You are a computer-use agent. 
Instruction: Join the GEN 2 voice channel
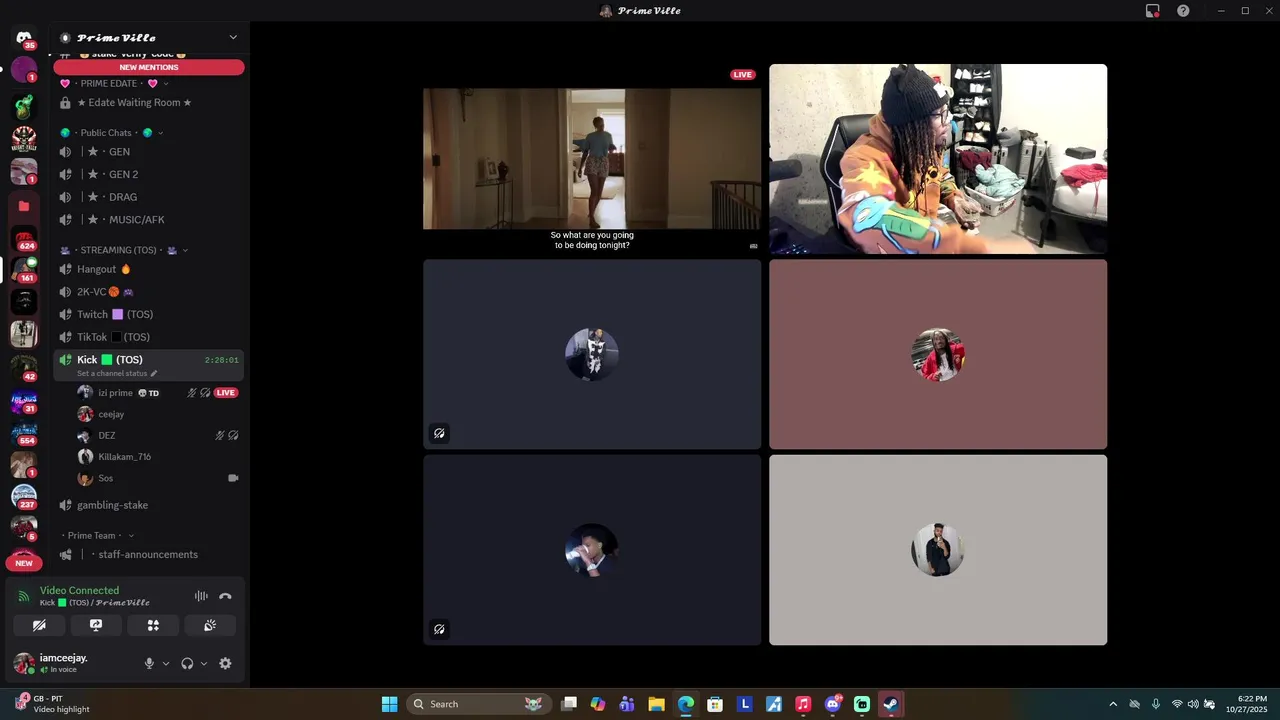149,174
